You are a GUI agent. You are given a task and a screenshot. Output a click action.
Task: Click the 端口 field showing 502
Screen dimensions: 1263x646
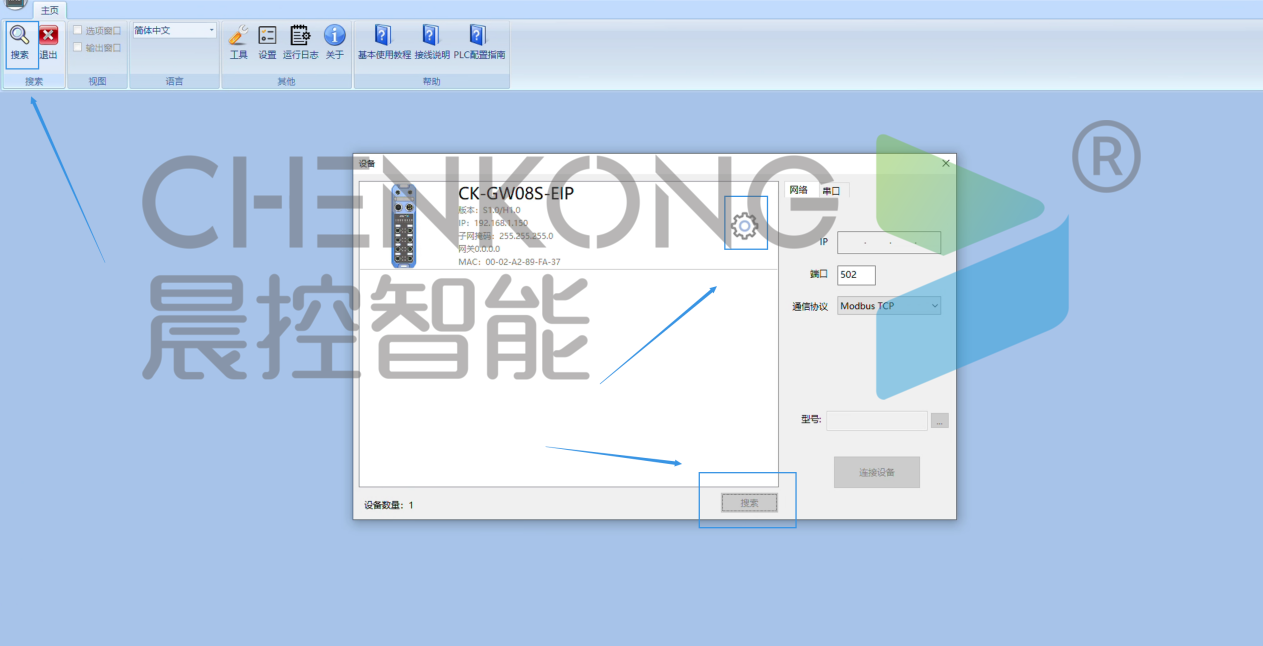click(856, 275)
